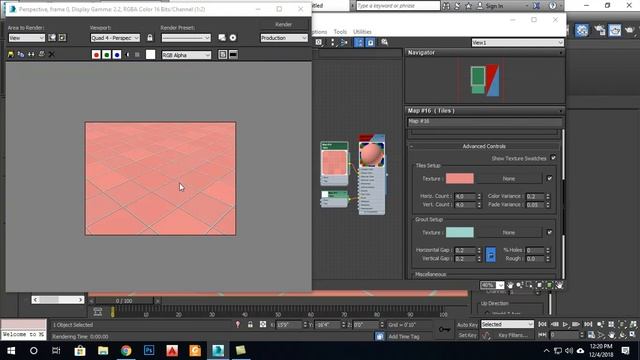Click the Vert. Count input field
The image size is (640, 360).
click(465, 205)
